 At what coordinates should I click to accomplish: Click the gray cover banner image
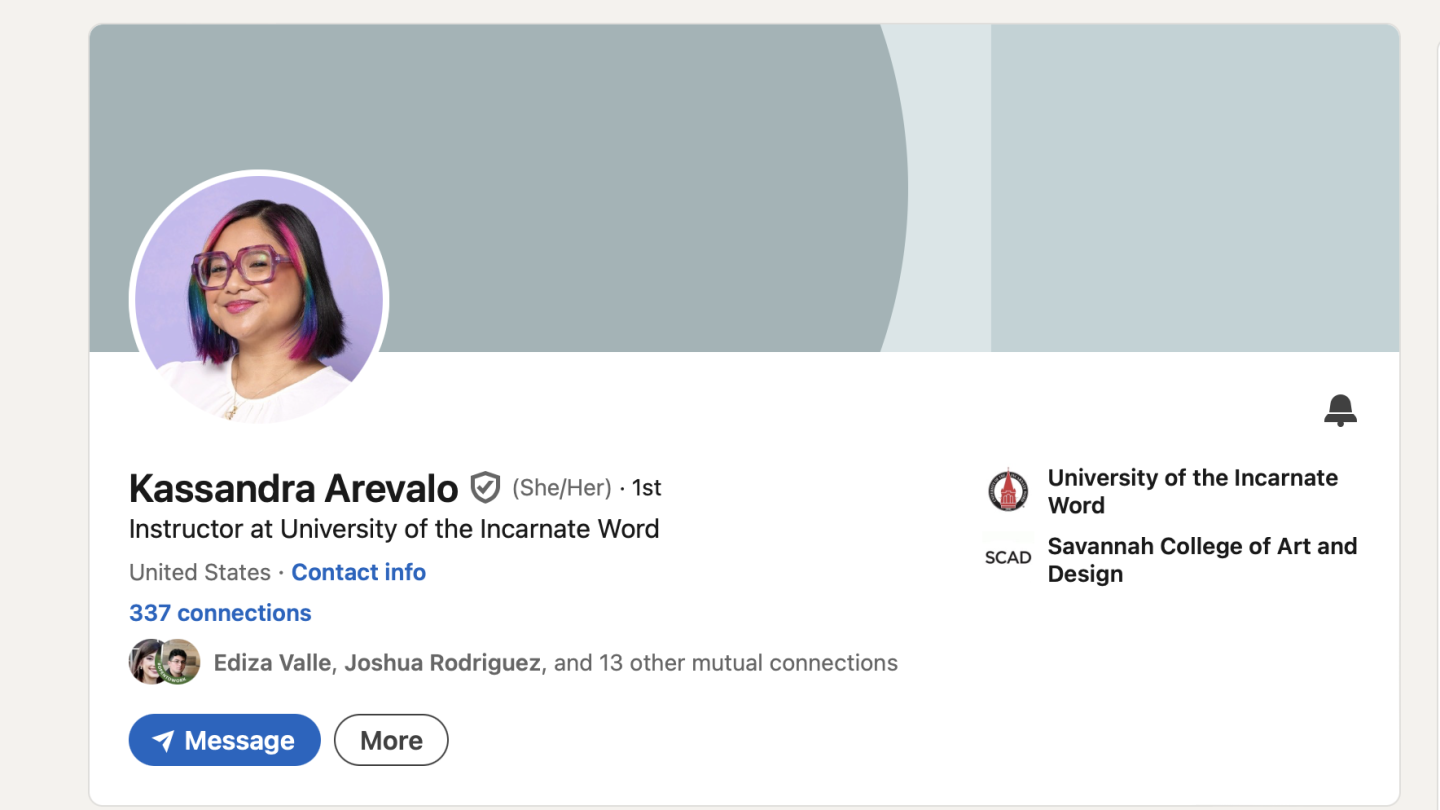click(744, 188)
